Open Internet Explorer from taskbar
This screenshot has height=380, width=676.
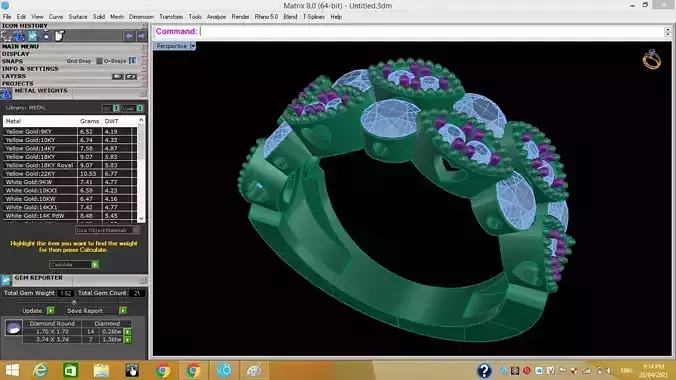(x=41, y=370)
